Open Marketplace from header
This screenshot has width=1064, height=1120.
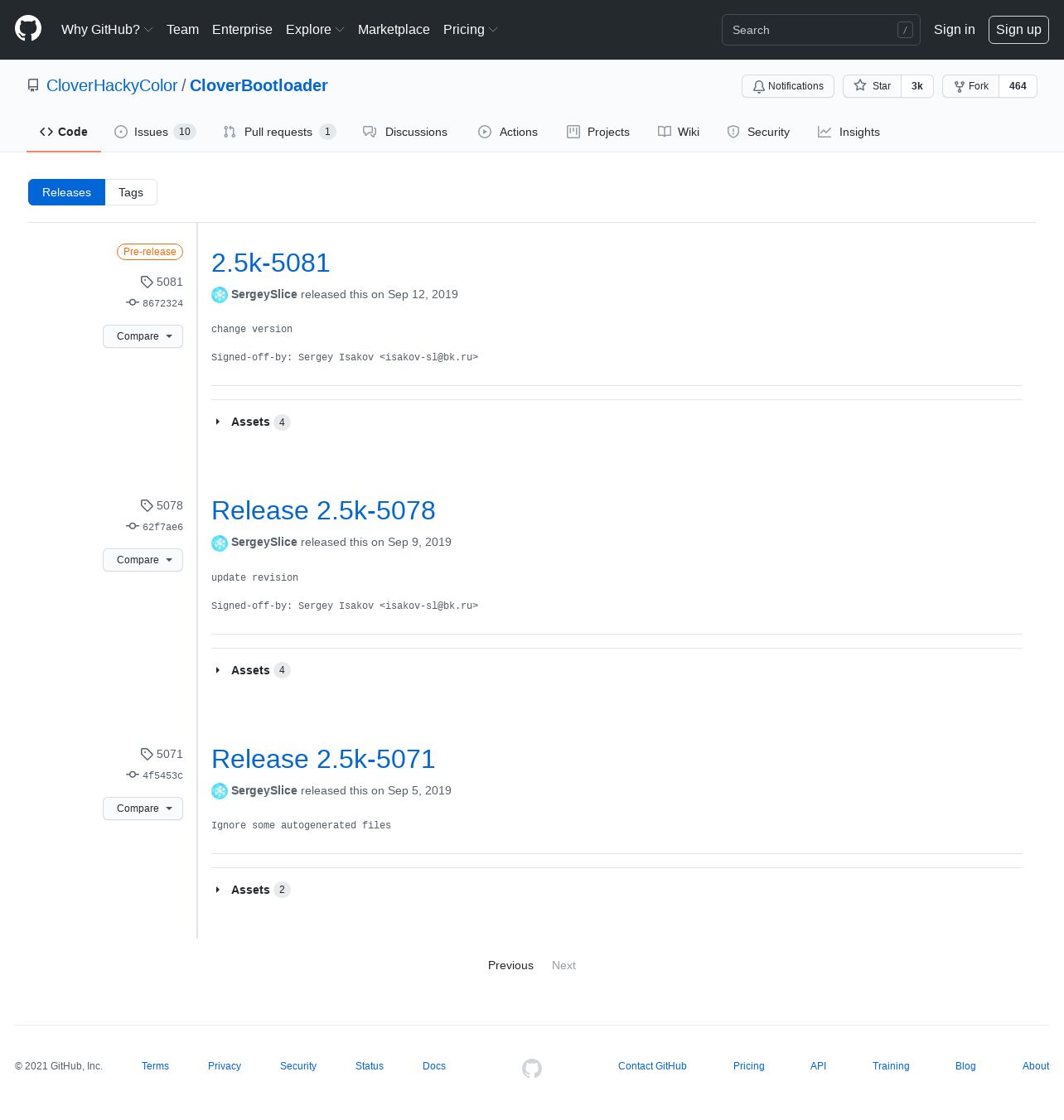pos(394,30)
